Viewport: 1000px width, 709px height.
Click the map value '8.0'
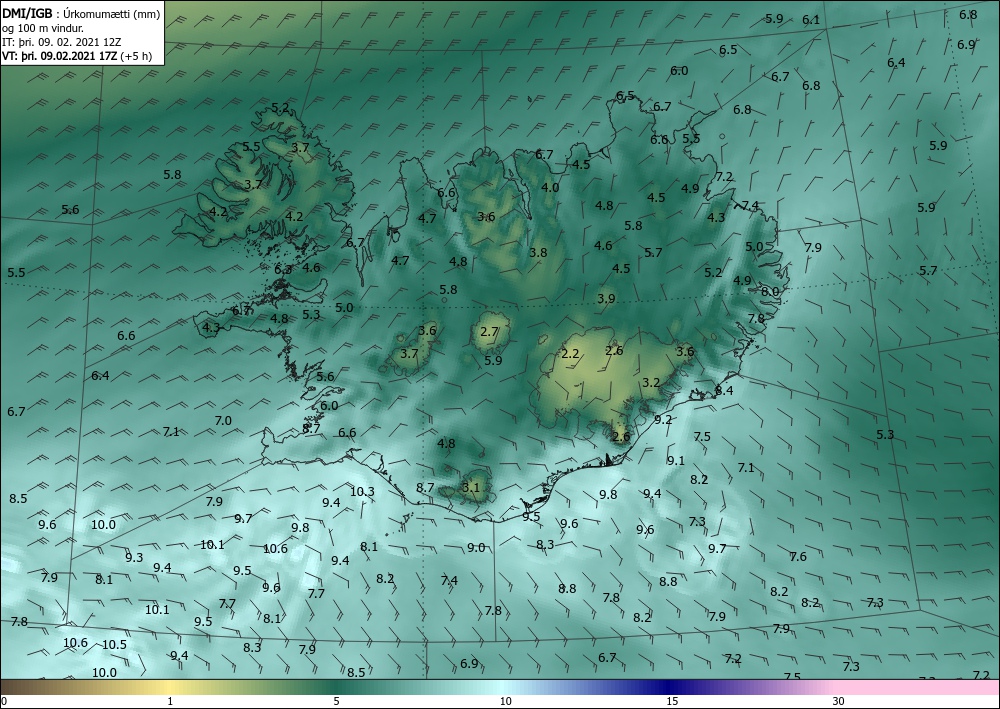tap(770, 291)
